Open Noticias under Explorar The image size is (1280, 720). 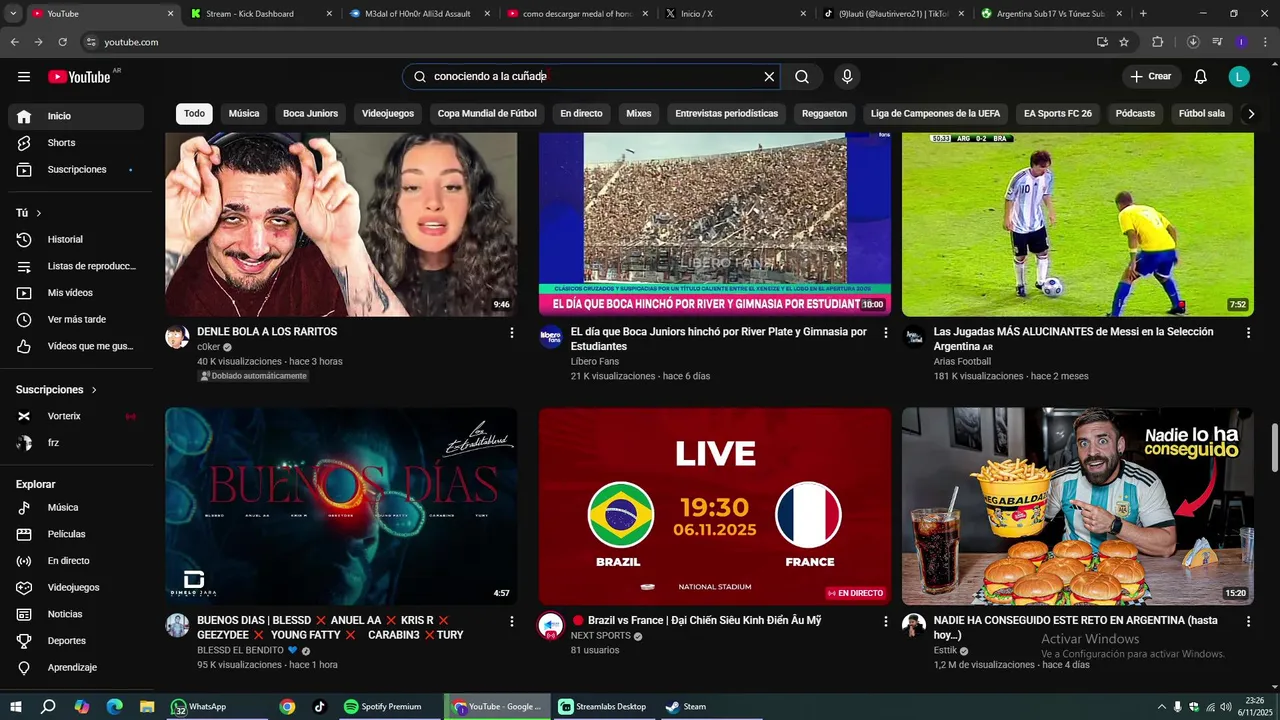[x=76, y=614]
